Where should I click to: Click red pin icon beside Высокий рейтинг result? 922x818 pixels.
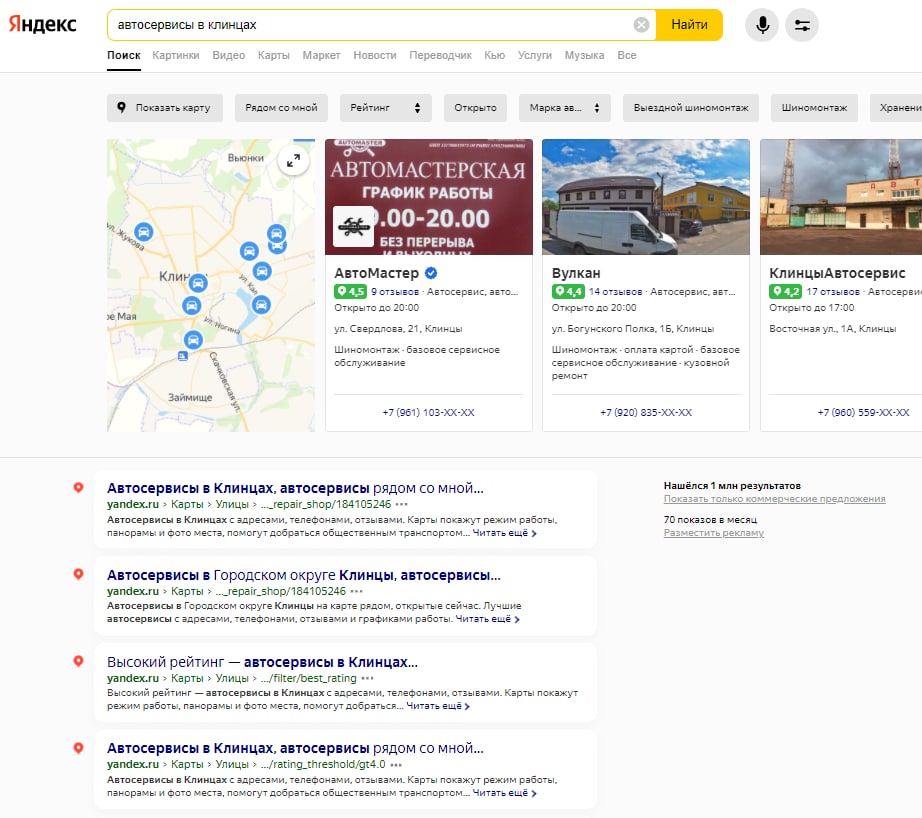pos(78,661)
